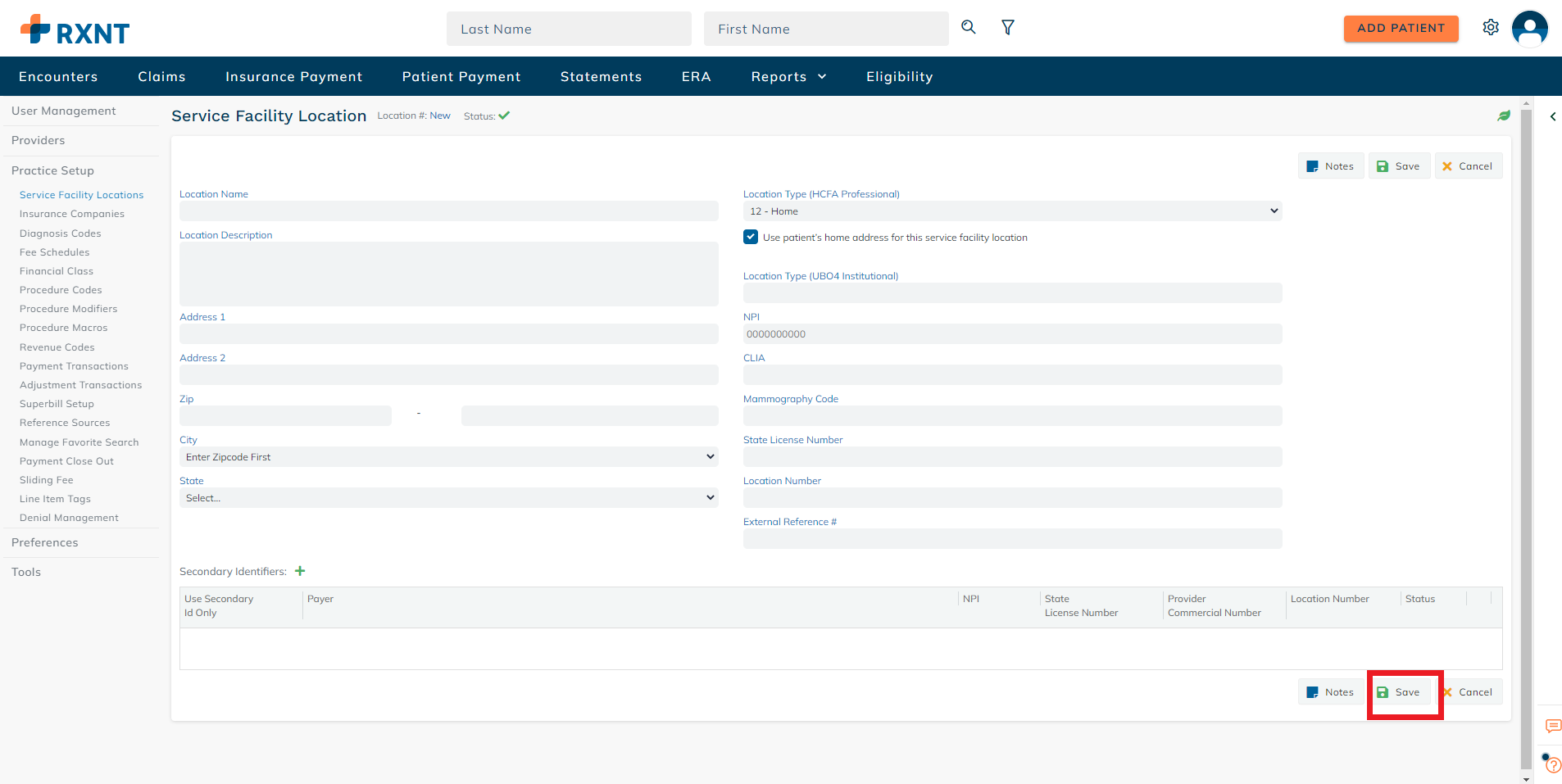Open the Patient Payment tab
Viewport: 1562px width, 784px height.
pos(461,76)
